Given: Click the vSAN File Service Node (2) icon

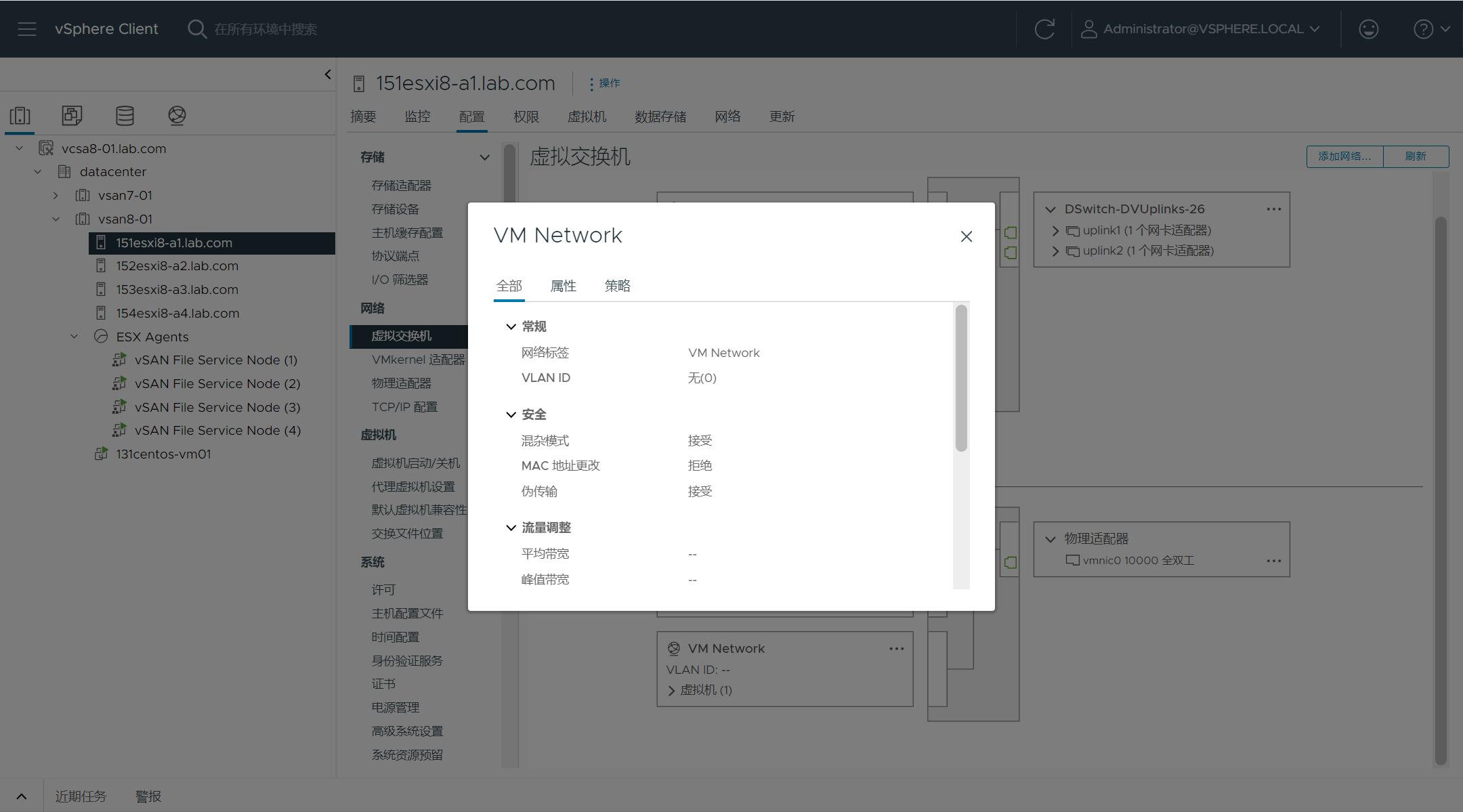Looking at the screenshot, I should 119,383.
